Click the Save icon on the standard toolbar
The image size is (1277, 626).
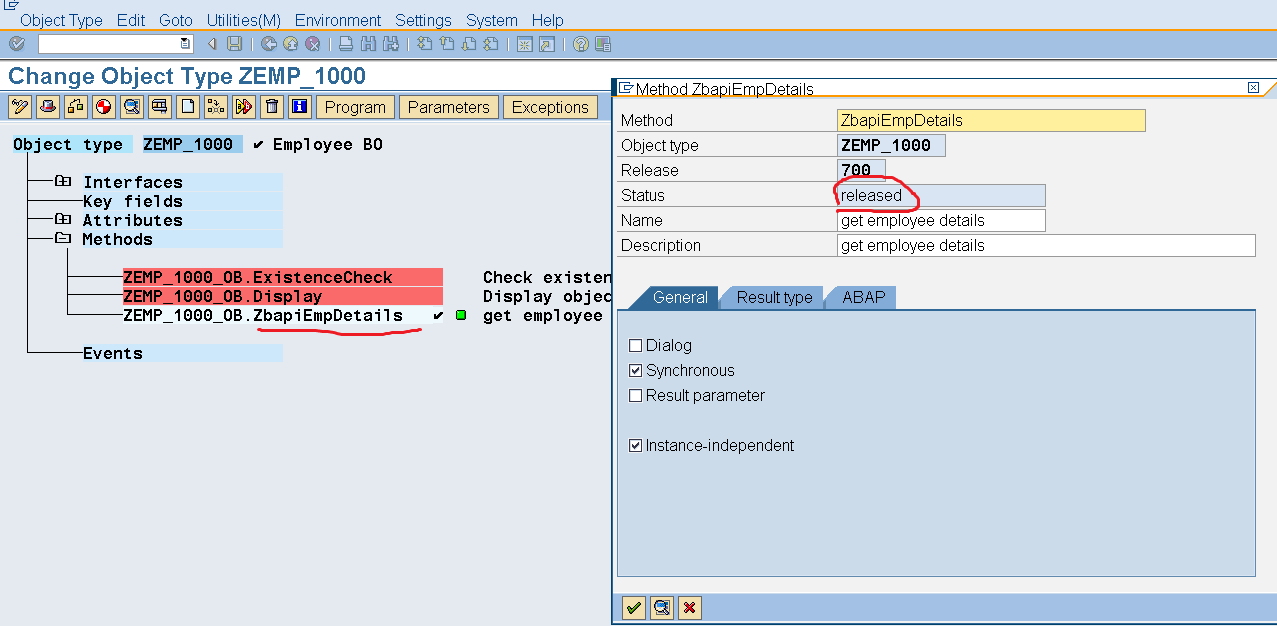point(232,44)
